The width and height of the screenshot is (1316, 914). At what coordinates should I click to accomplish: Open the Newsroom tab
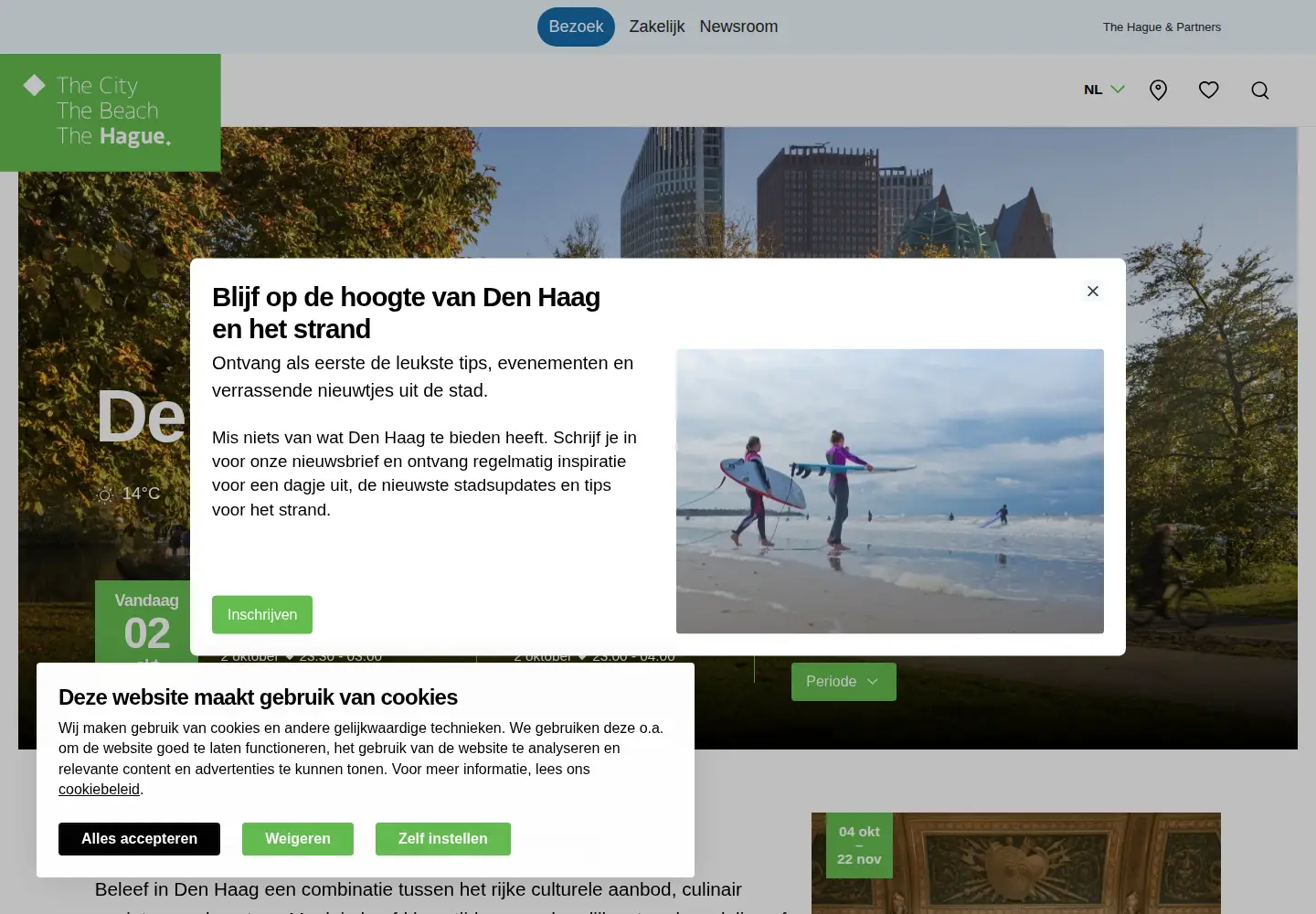[738, 27]
